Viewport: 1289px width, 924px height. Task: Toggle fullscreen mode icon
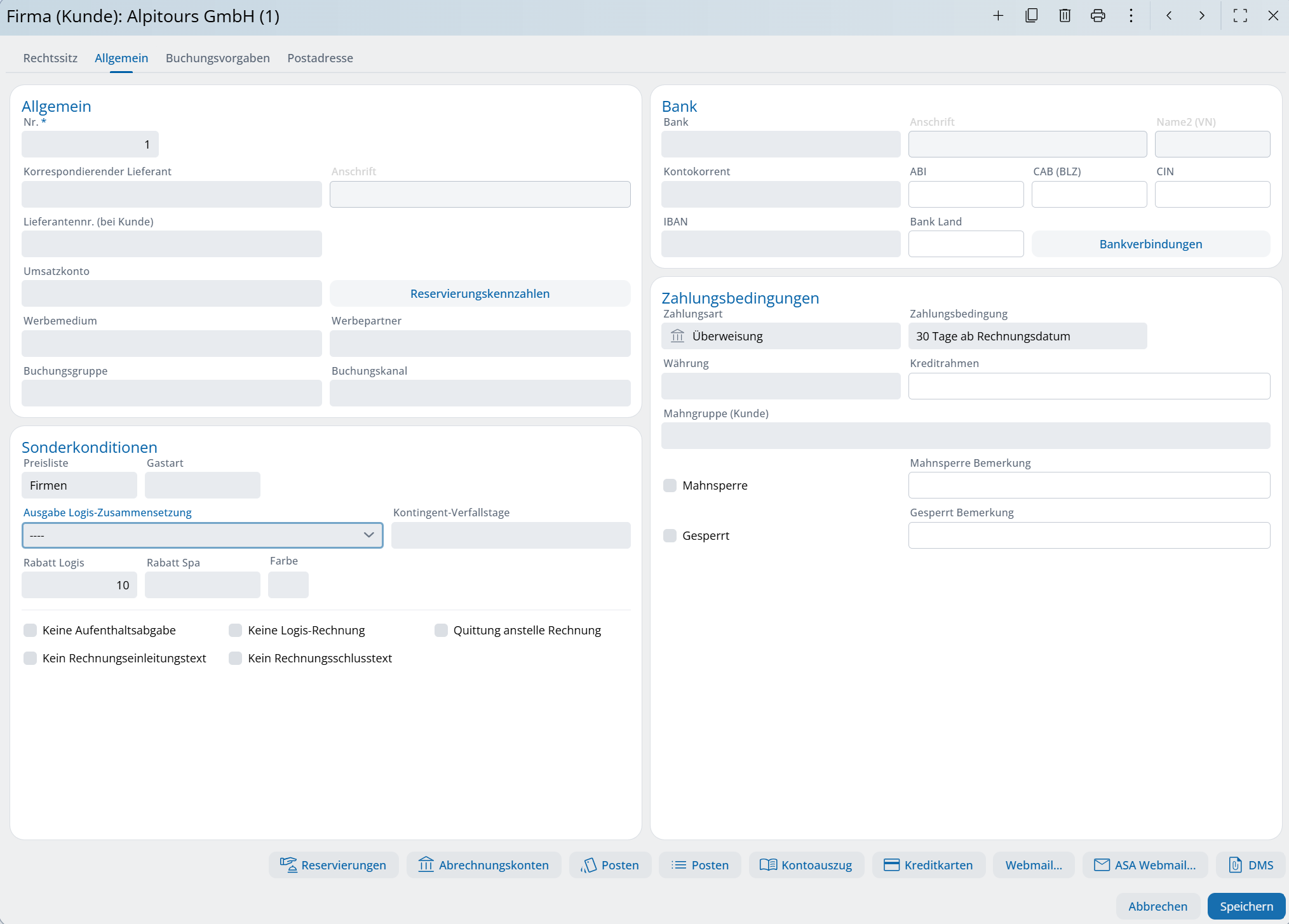coord(1240,16)
